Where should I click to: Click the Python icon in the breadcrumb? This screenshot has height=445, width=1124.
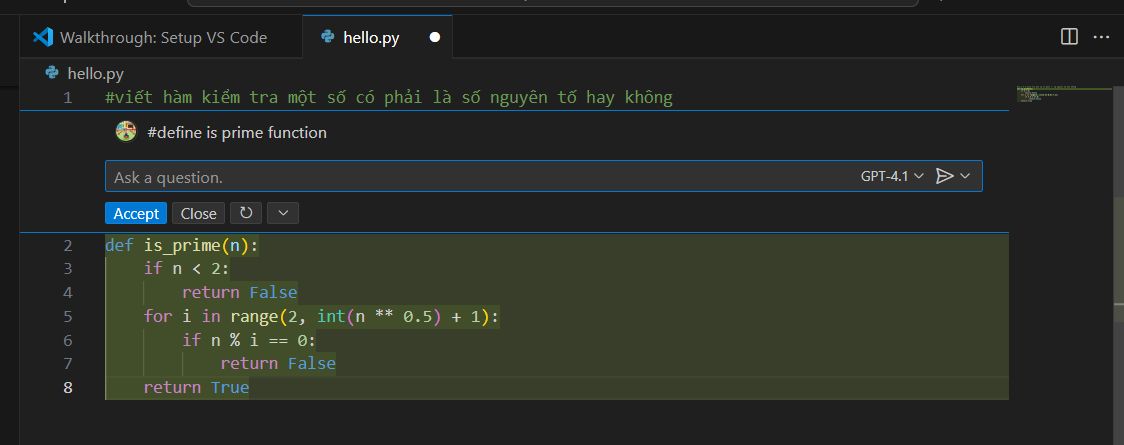[52, 72]
